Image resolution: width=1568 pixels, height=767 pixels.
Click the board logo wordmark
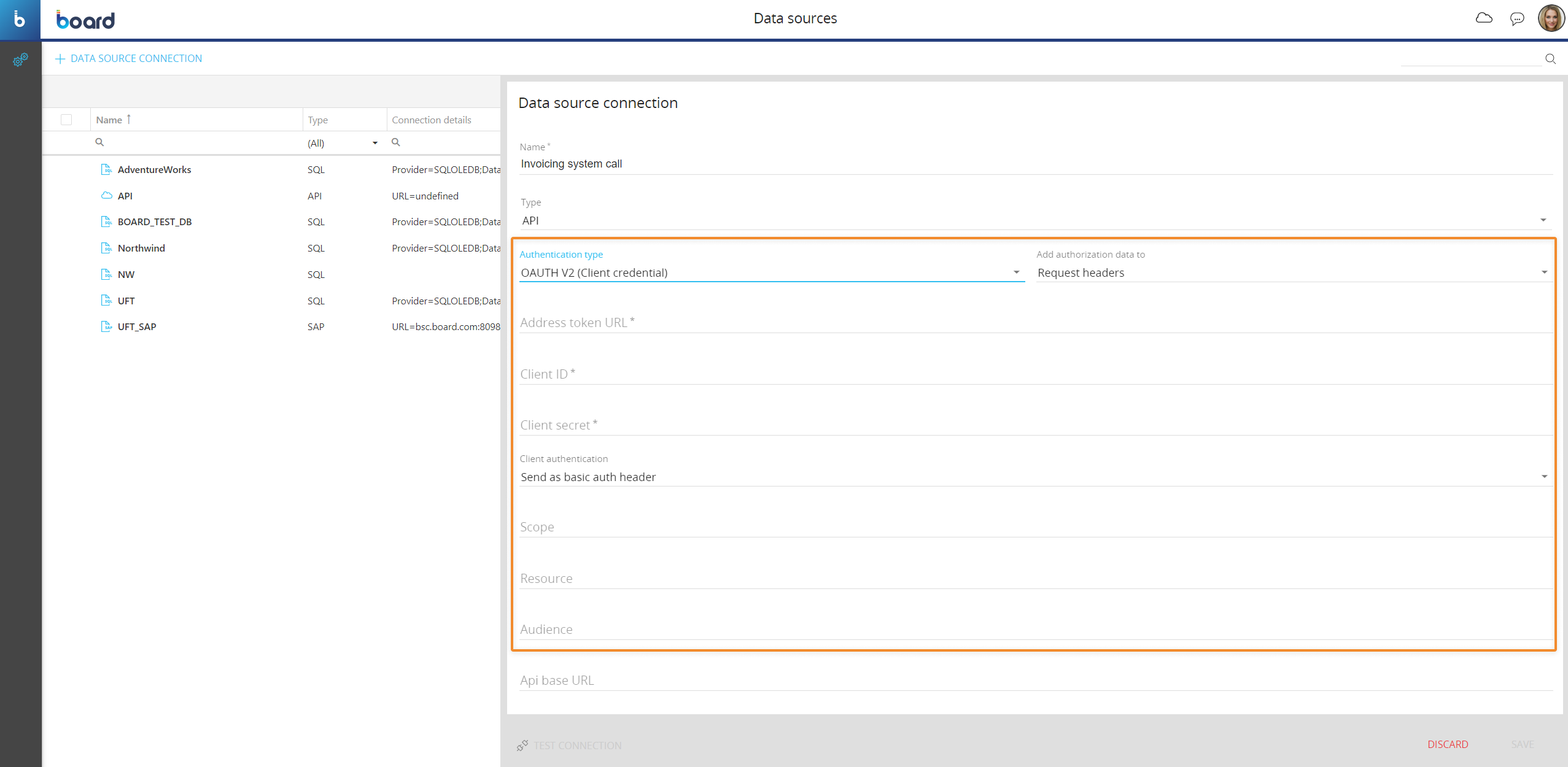point(85,20)
